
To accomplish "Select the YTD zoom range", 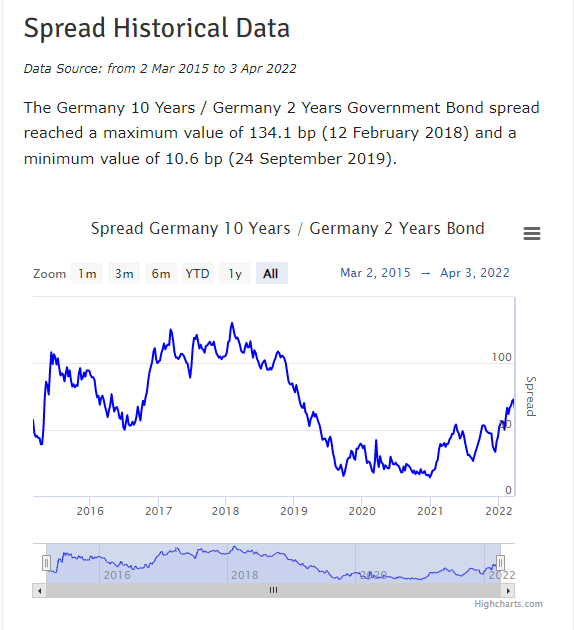I will pos(198,274).
